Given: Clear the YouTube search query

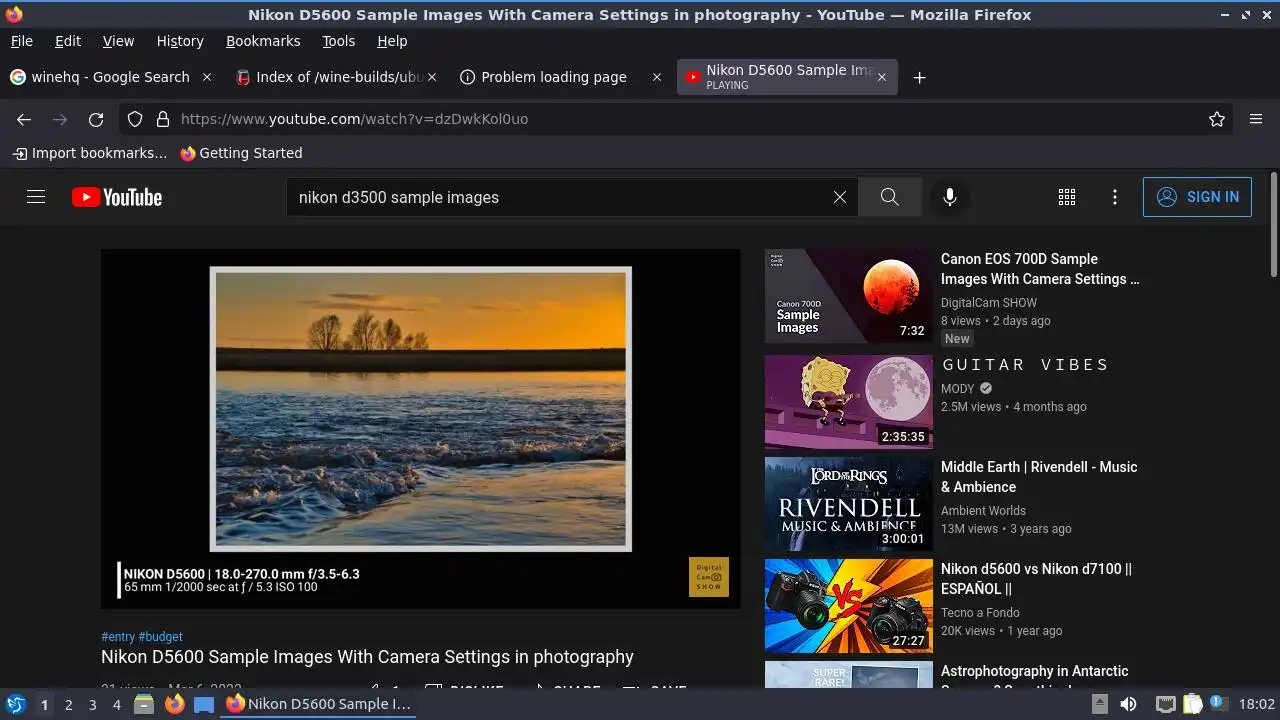Looking at the screenshot, I should tap(840, 197).
